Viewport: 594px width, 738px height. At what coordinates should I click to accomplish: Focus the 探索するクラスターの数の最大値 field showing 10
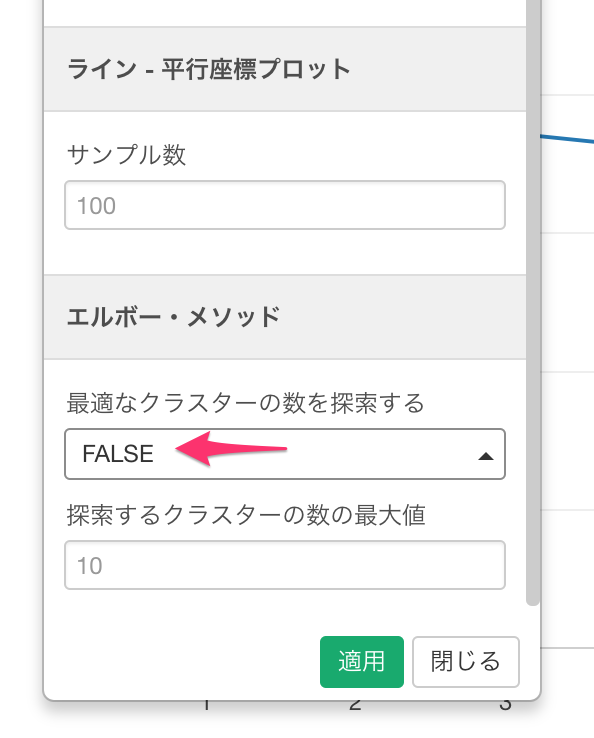click(x=285, y=565)
